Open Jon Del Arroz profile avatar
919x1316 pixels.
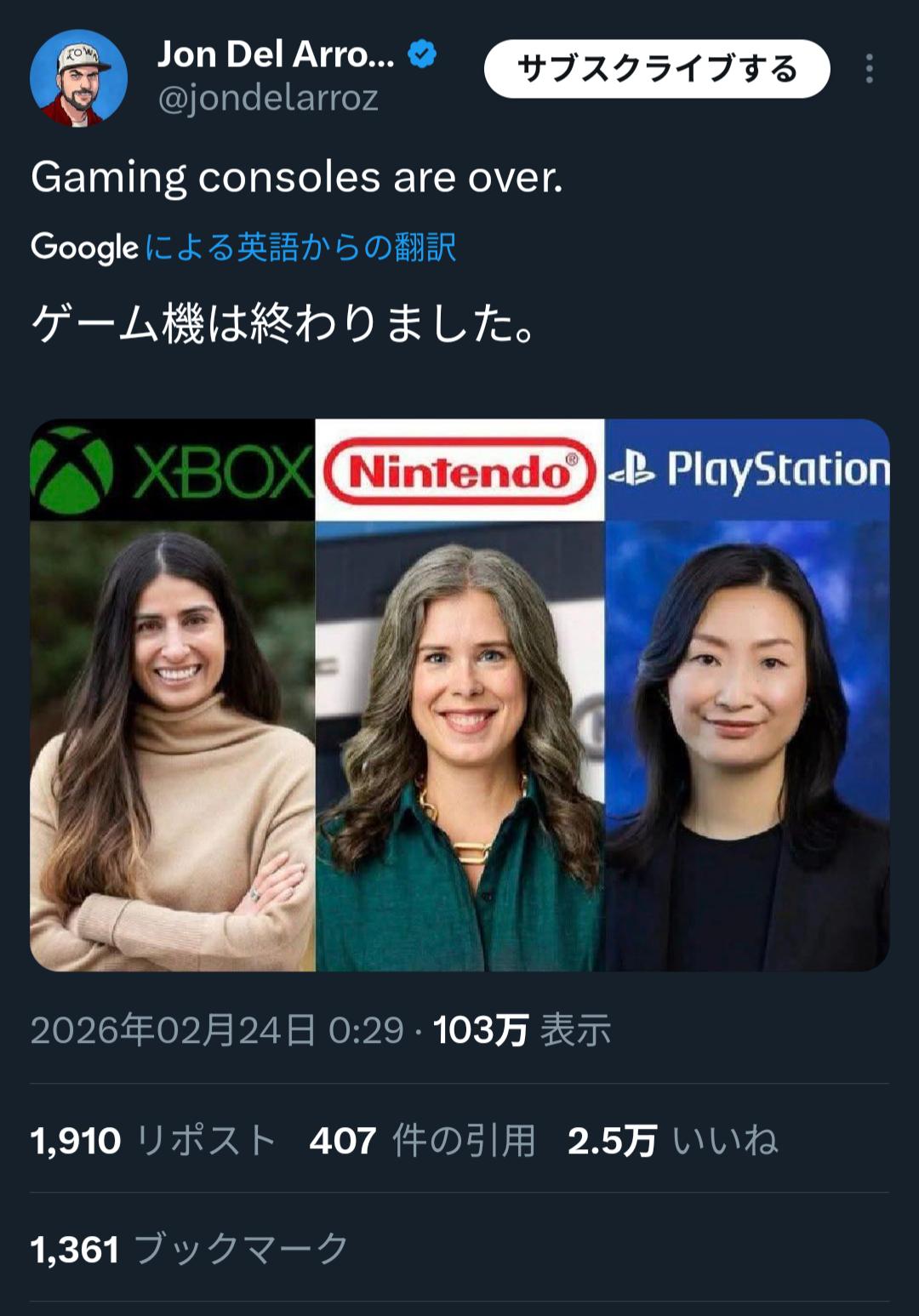78,78
